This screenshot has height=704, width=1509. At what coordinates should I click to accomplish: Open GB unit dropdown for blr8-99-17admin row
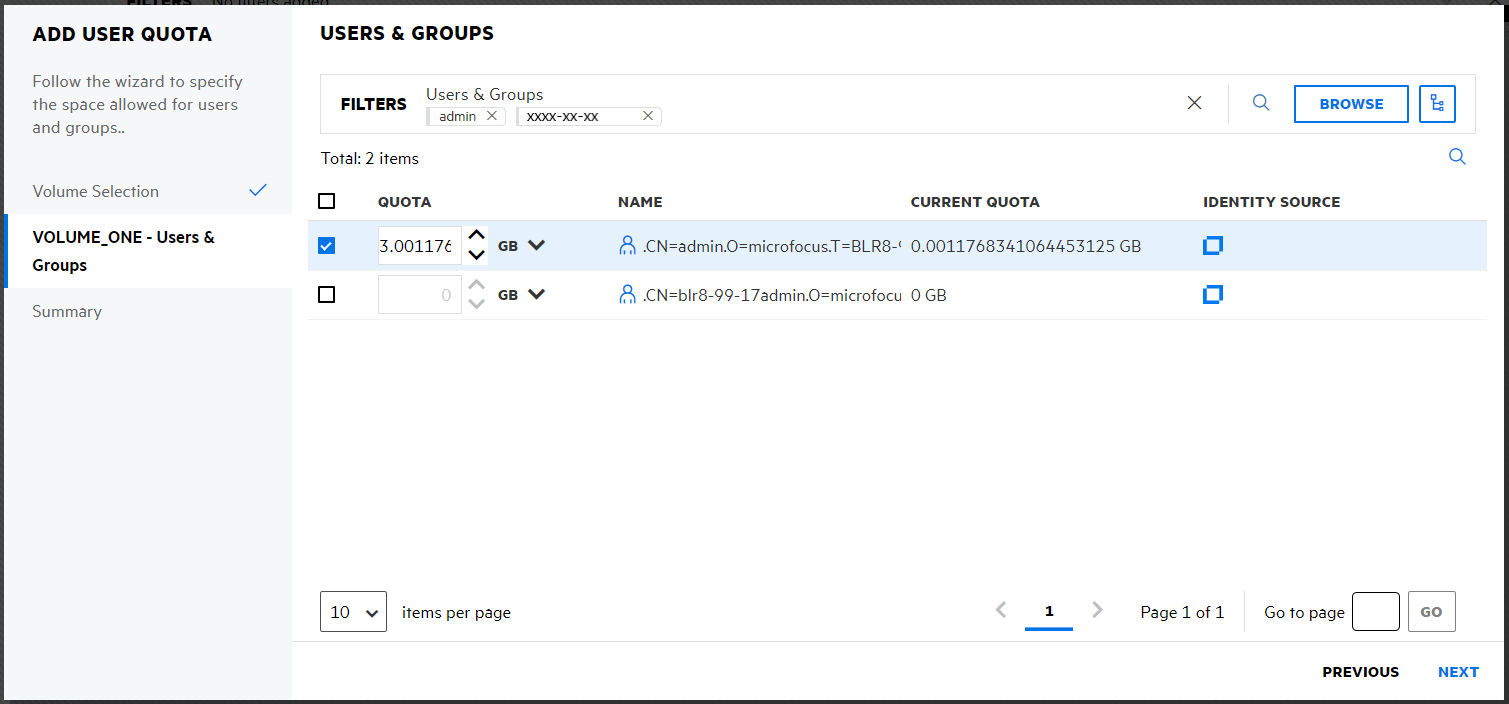pos(536,295)
